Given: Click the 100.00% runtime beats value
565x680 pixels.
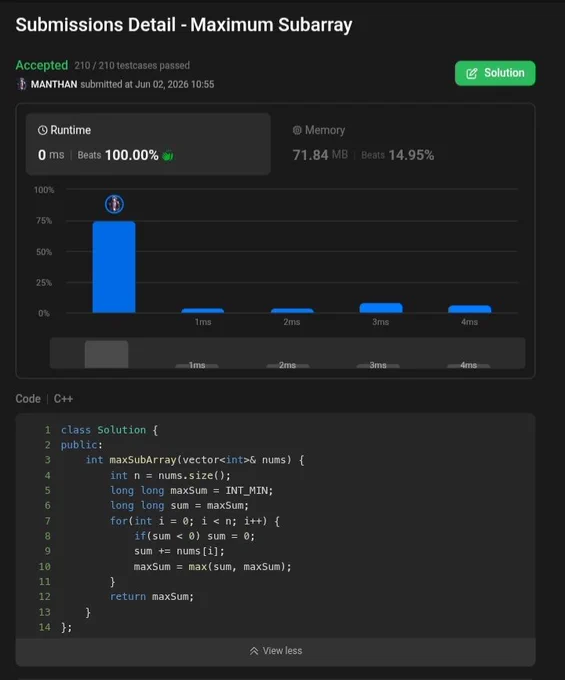Looking at the screenshot, I should point(131,155).
